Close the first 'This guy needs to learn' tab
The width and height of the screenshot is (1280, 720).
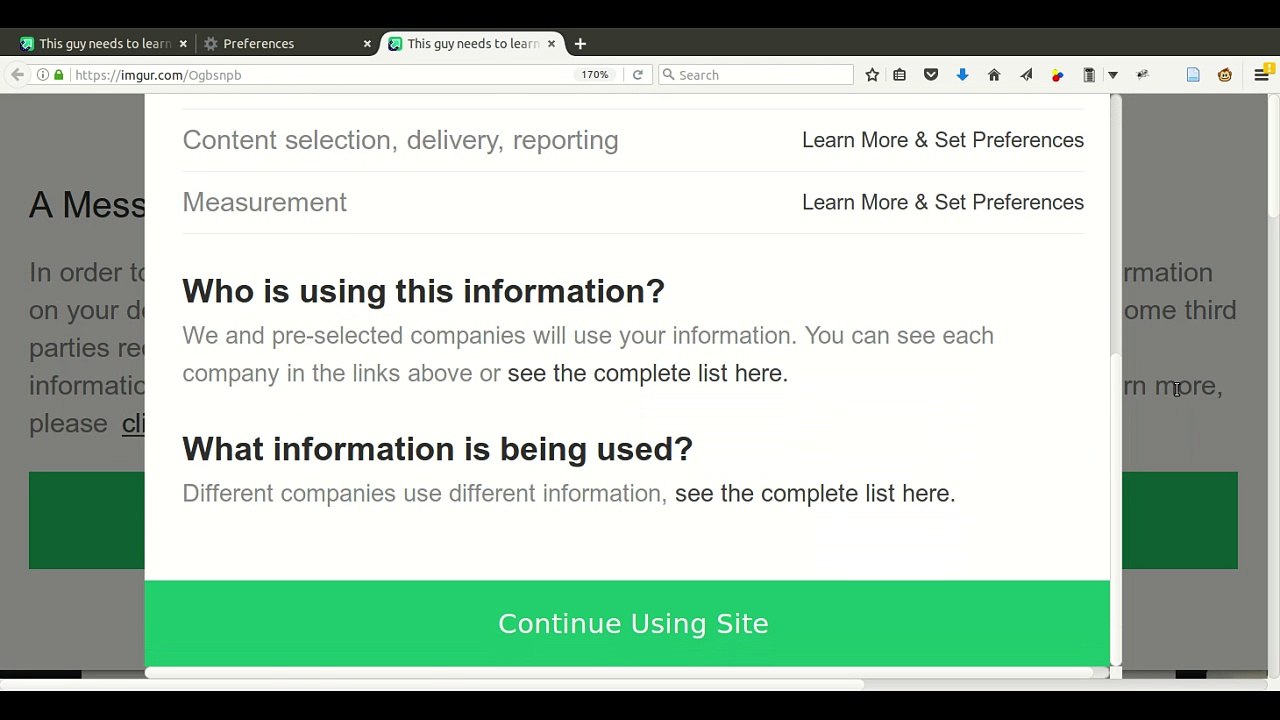click(x=183, y=44)
